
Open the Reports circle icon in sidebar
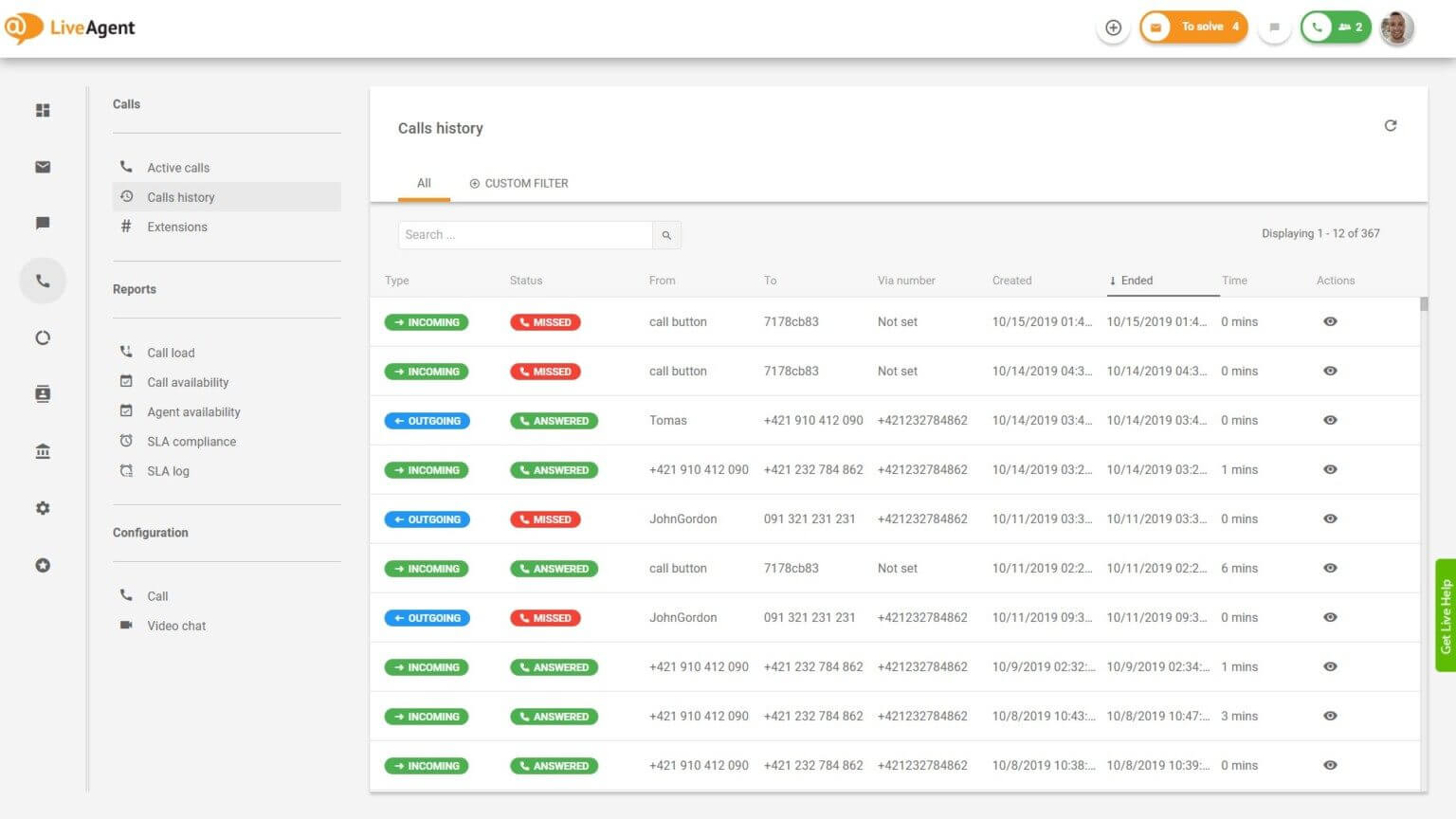point(43,337)
